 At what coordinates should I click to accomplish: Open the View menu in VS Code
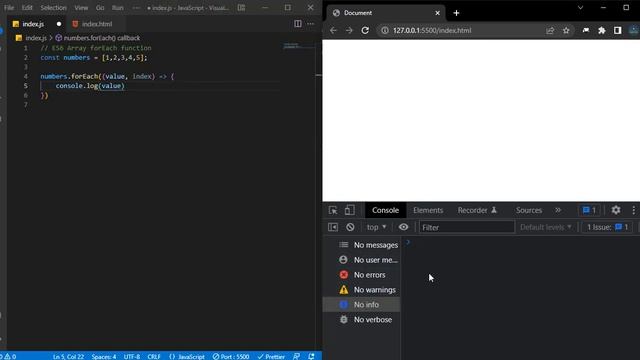[81, 8]
